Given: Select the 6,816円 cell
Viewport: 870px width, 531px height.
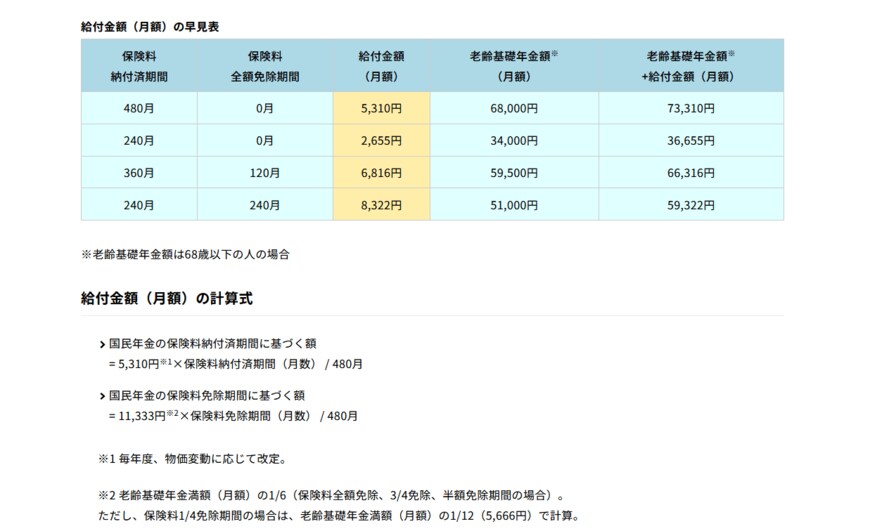Looking at the screenshot, I should pos(382,173).
